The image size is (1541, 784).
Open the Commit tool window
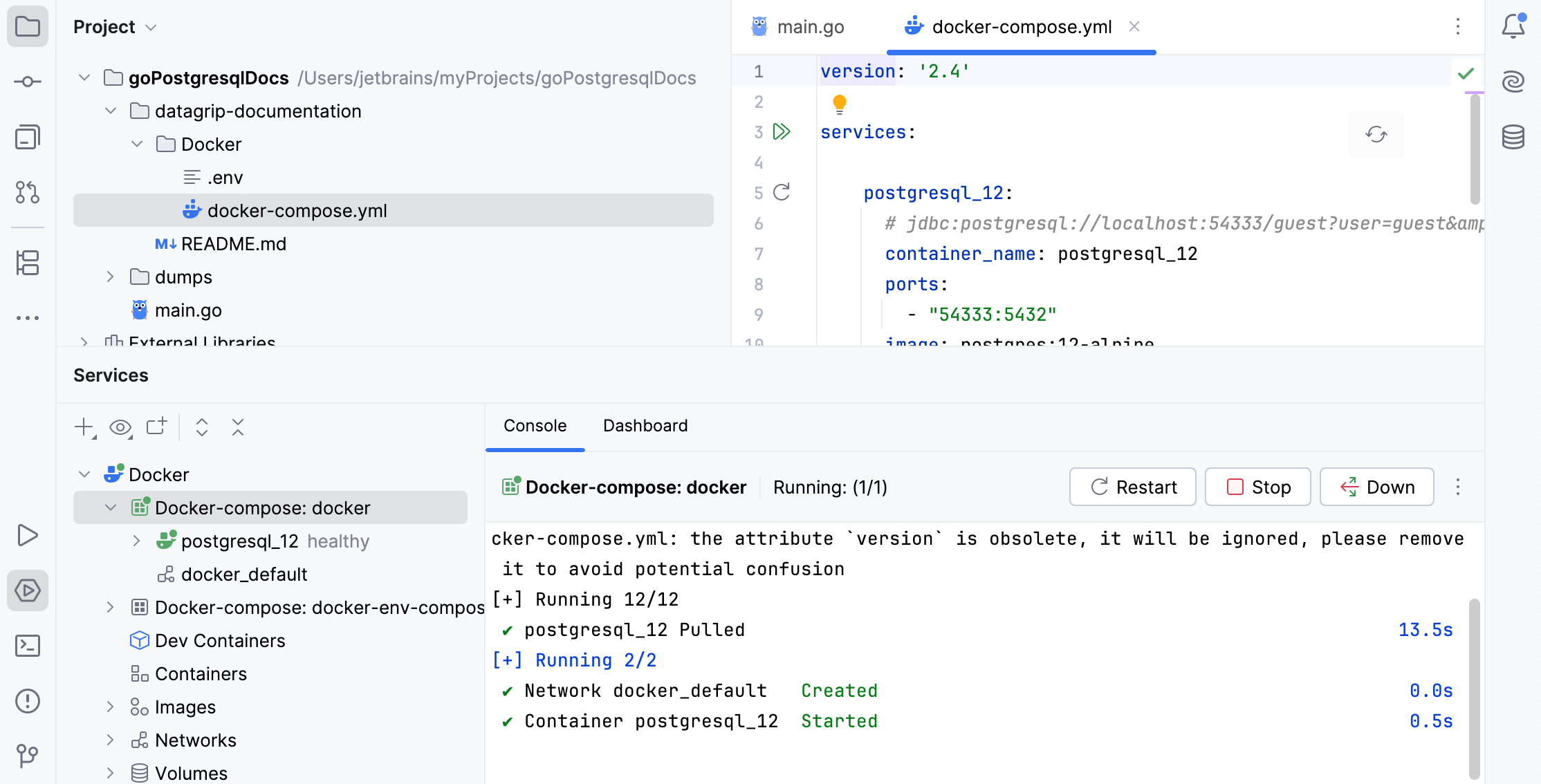[x=28, y=81]
